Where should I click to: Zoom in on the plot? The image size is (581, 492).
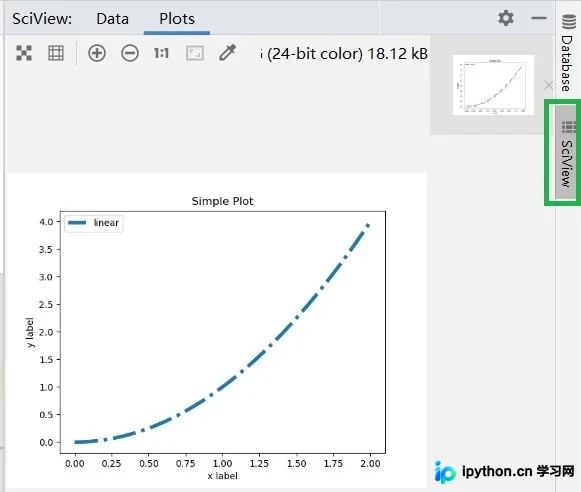tap(97, 53)
